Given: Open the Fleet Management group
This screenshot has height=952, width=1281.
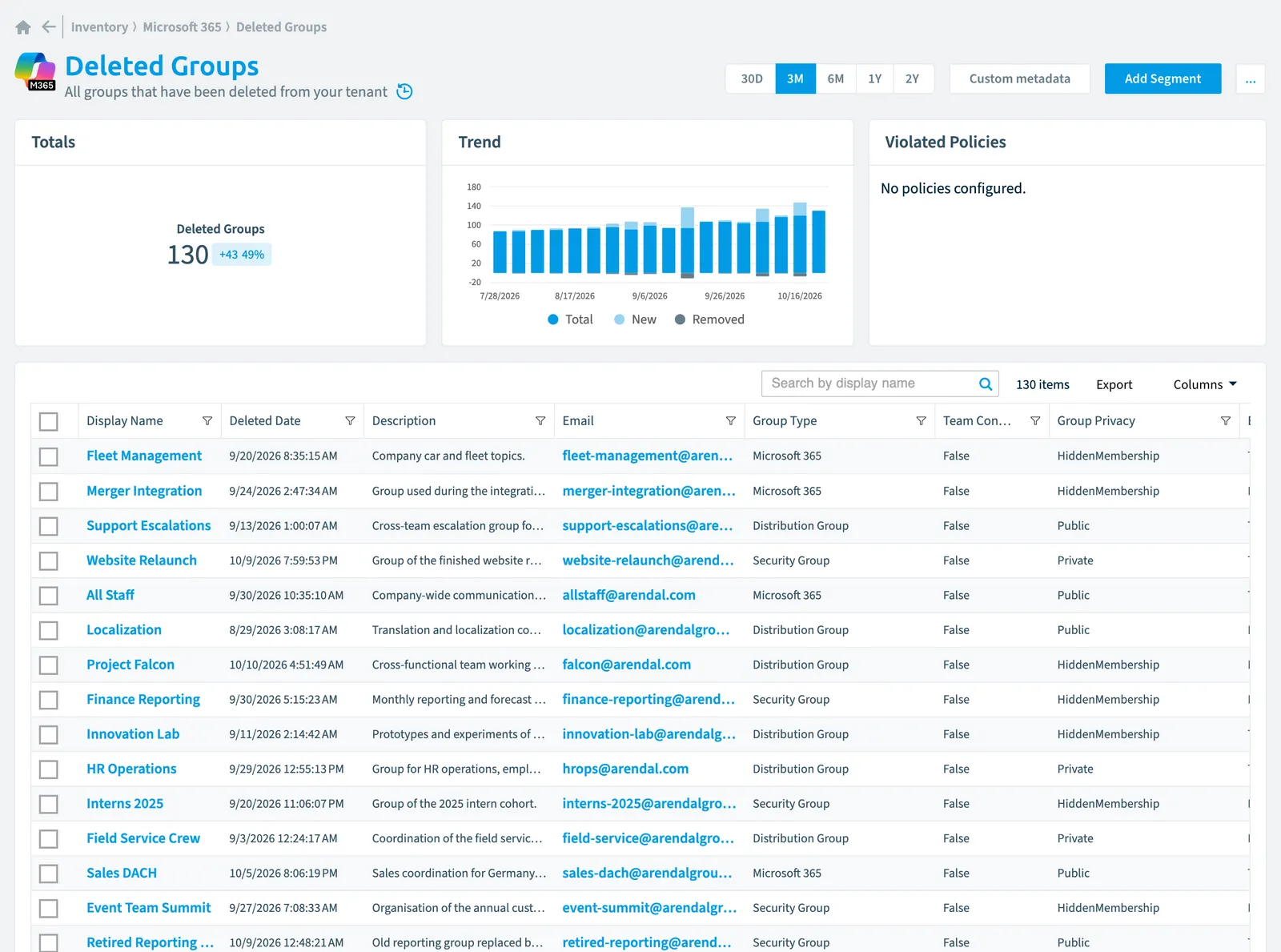Looking at the screenshot, I should tap(144, 456).
